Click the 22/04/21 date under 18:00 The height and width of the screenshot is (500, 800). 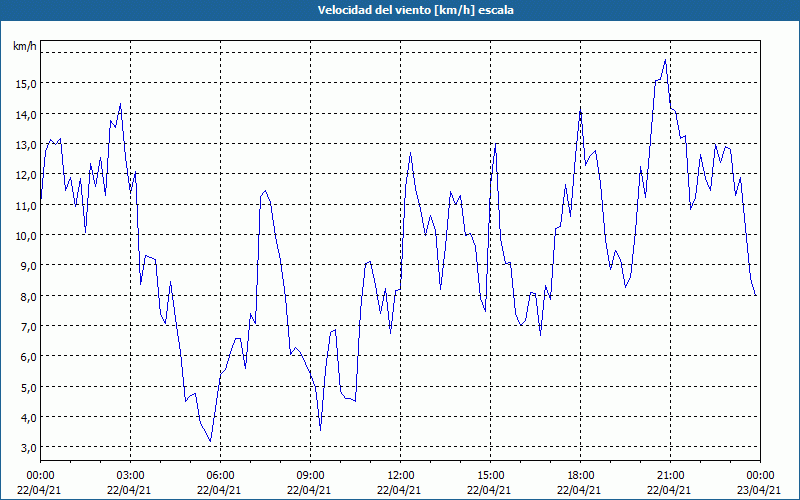point(579,490)
